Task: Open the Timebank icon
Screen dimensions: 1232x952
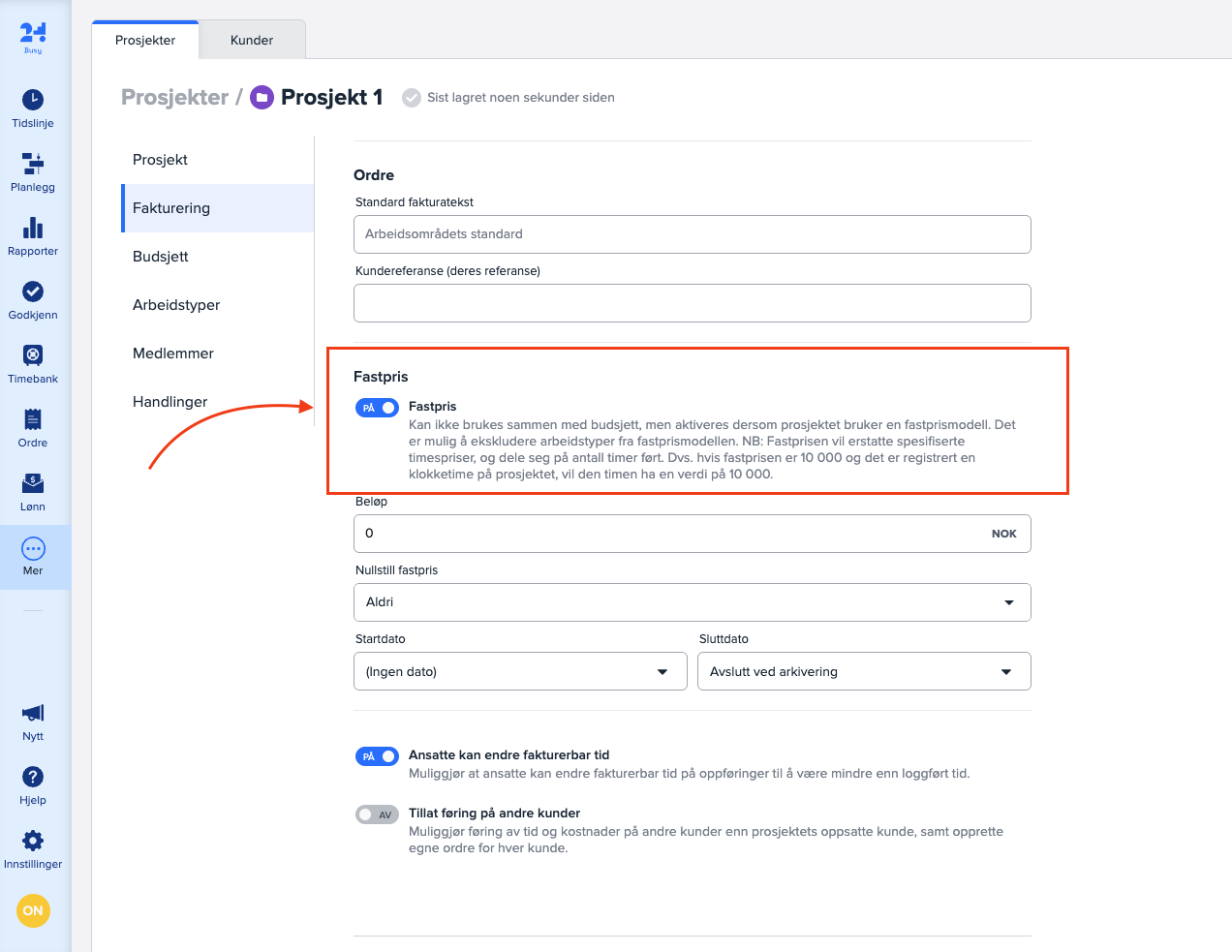Action: click(x=33, y=355)
